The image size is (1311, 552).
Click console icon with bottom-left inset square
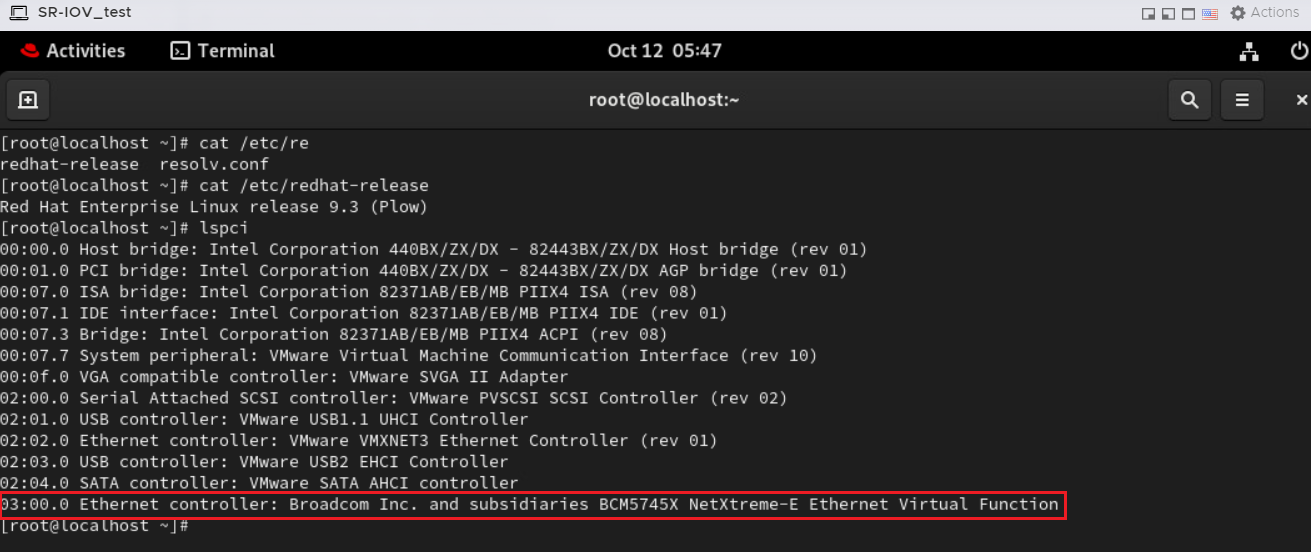point(1169,13)
